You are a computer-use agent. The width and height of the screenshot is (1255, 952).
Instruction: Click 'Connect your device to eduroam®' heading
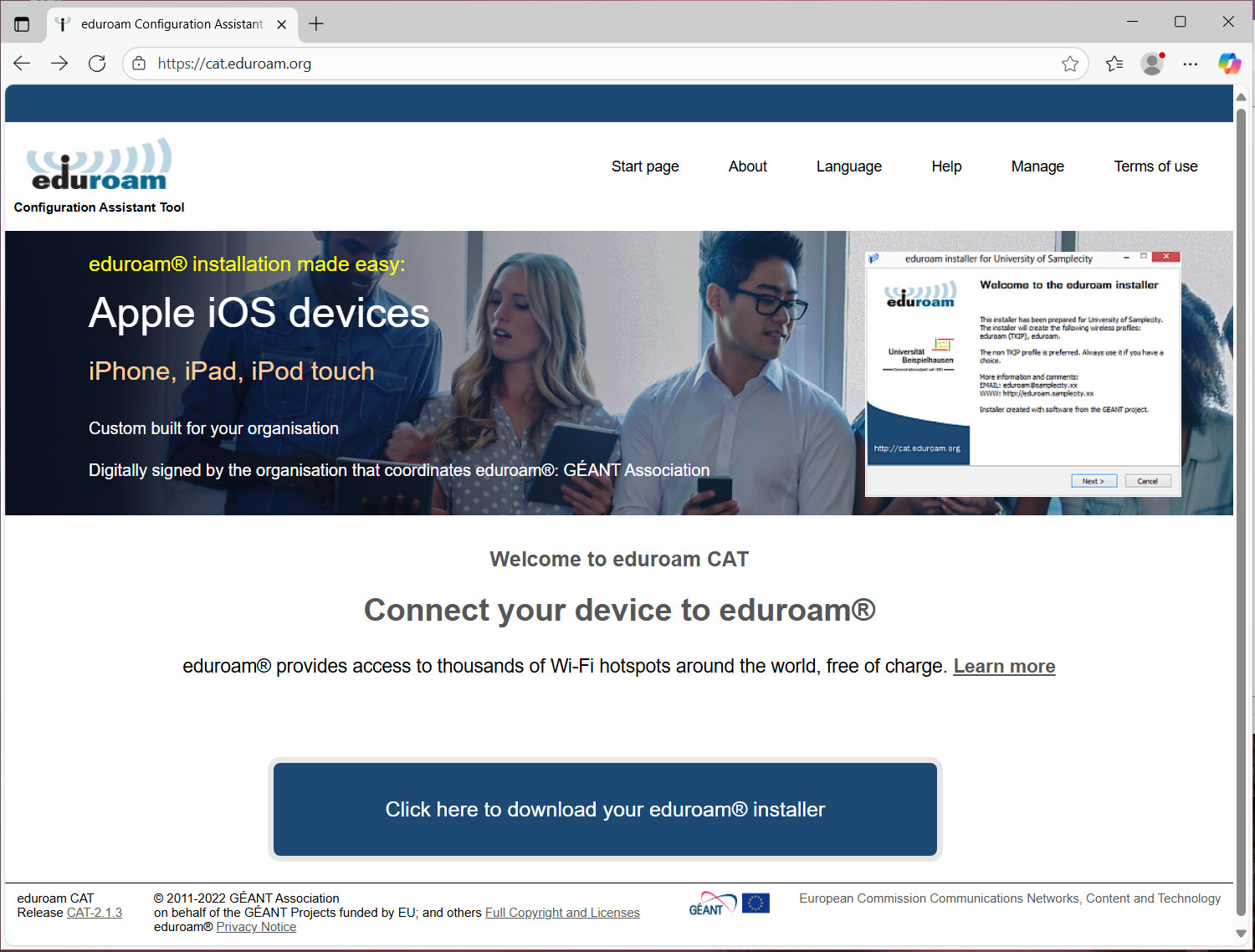click(619, 610)
